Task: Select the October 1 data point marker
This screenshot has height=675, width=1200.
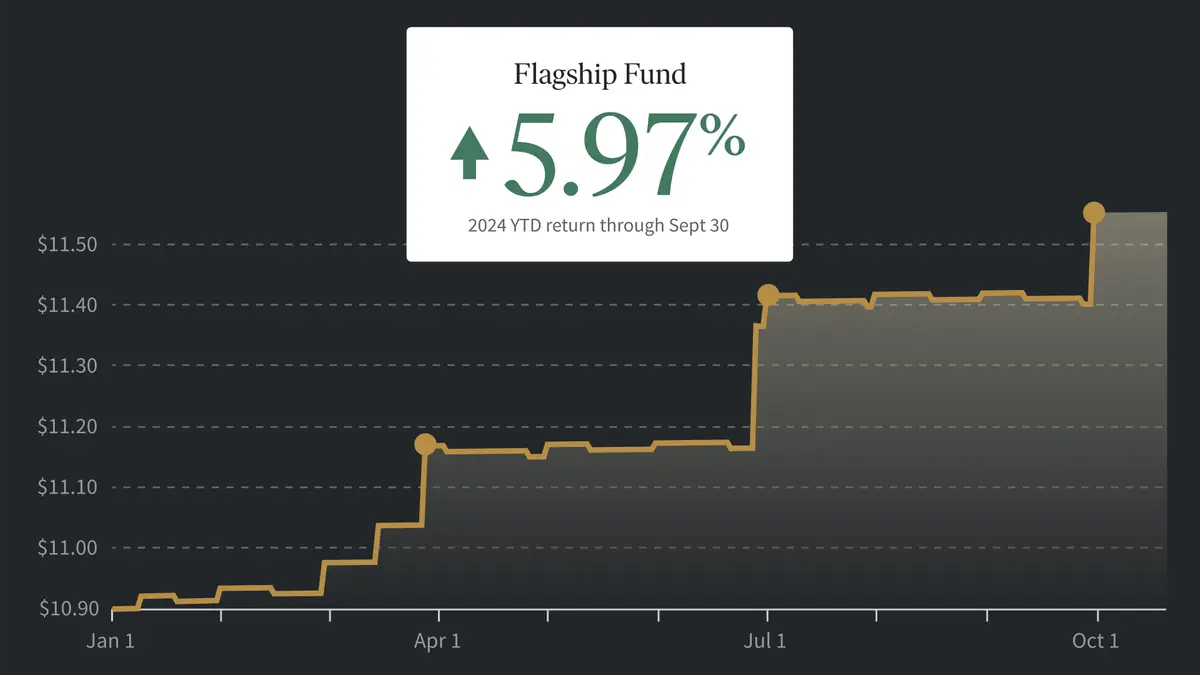Action: point(1094,212)
